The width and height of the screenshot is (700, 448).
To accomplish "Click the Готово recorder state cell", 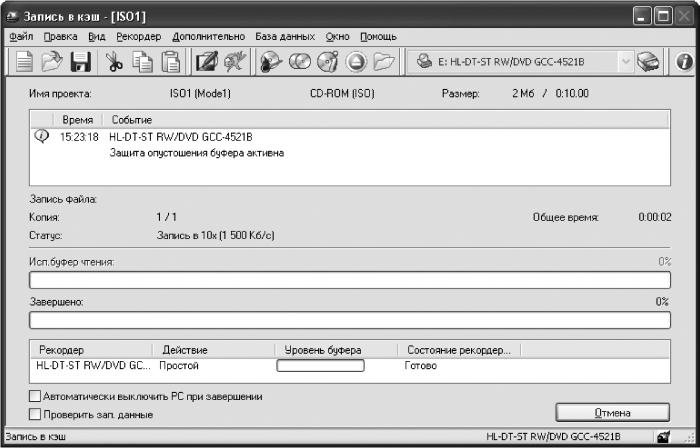I will click(421, 366).
